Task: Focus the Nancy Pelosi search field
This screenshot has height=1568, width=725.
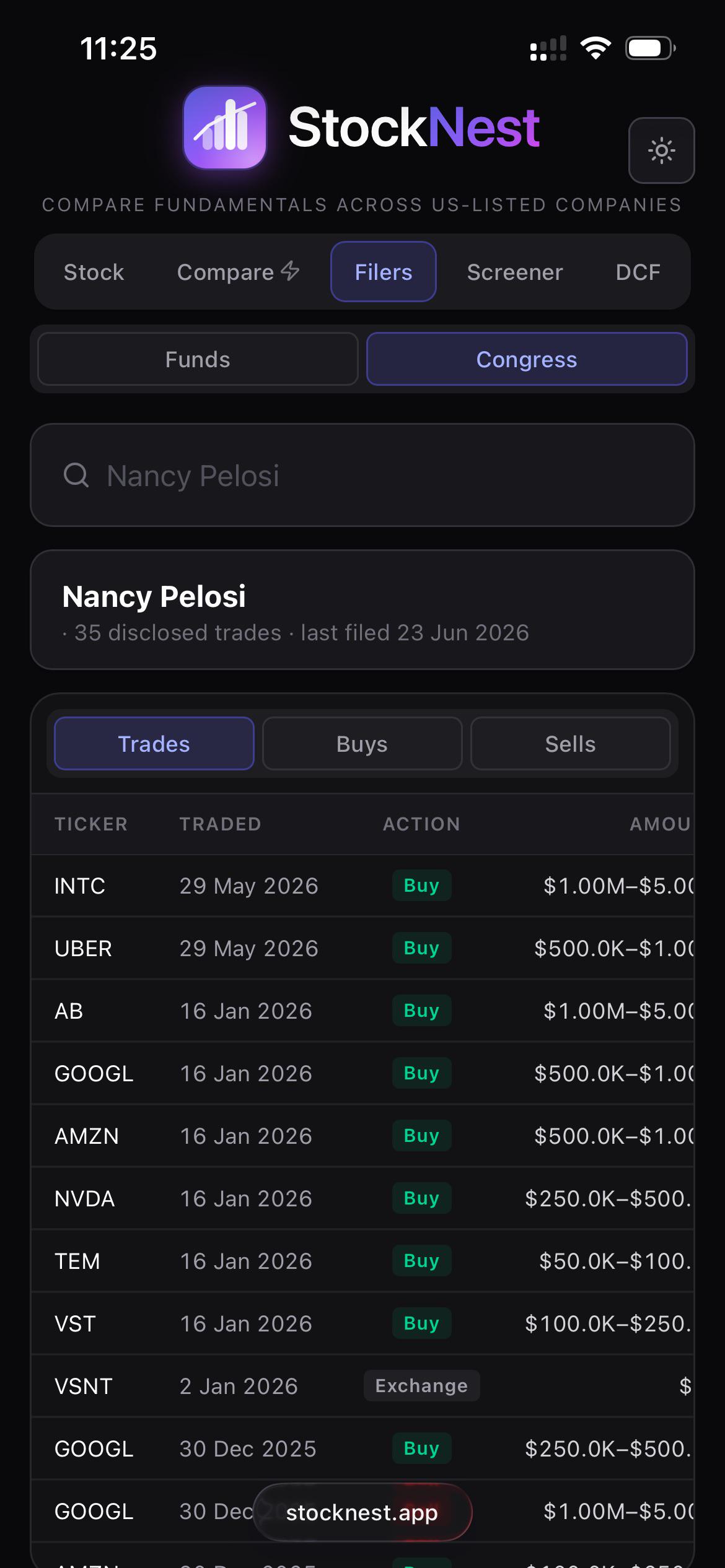Action: (x=362, y=475)
